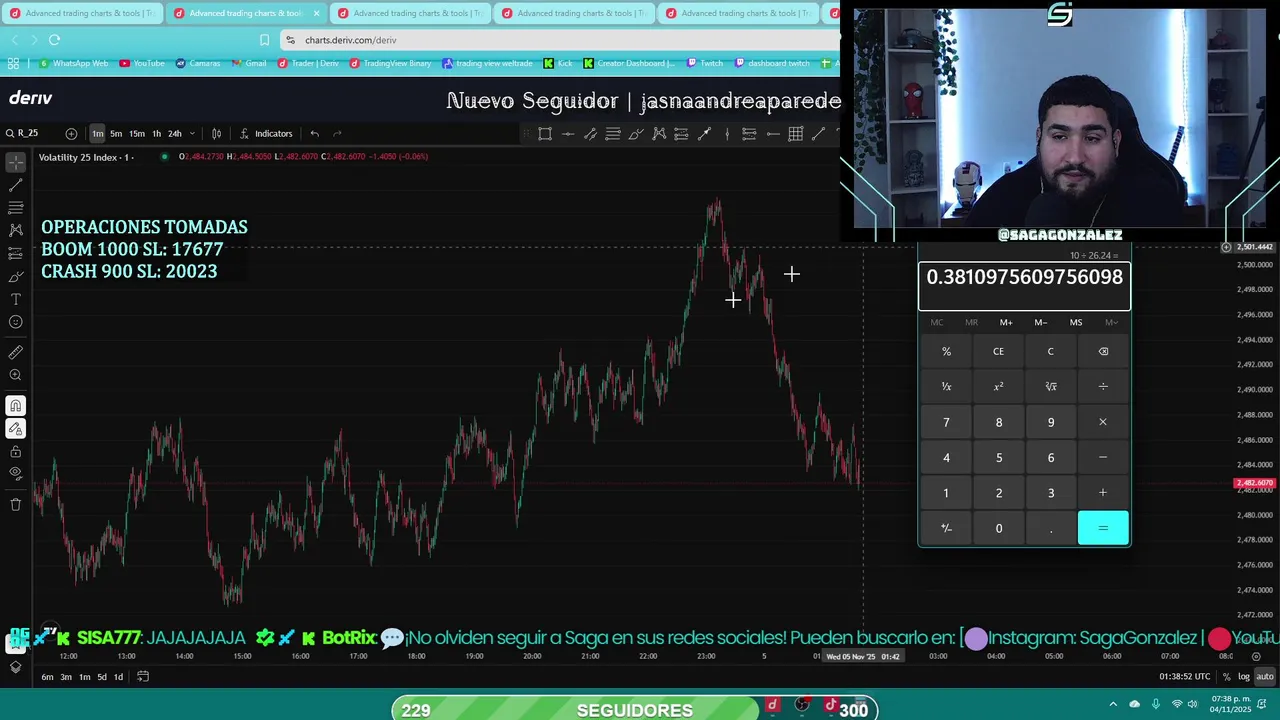Image resolution: width=1280 pixels, height=720 pixels.
Task: Toggle lock all drawings
Action: tap(15, 452)
